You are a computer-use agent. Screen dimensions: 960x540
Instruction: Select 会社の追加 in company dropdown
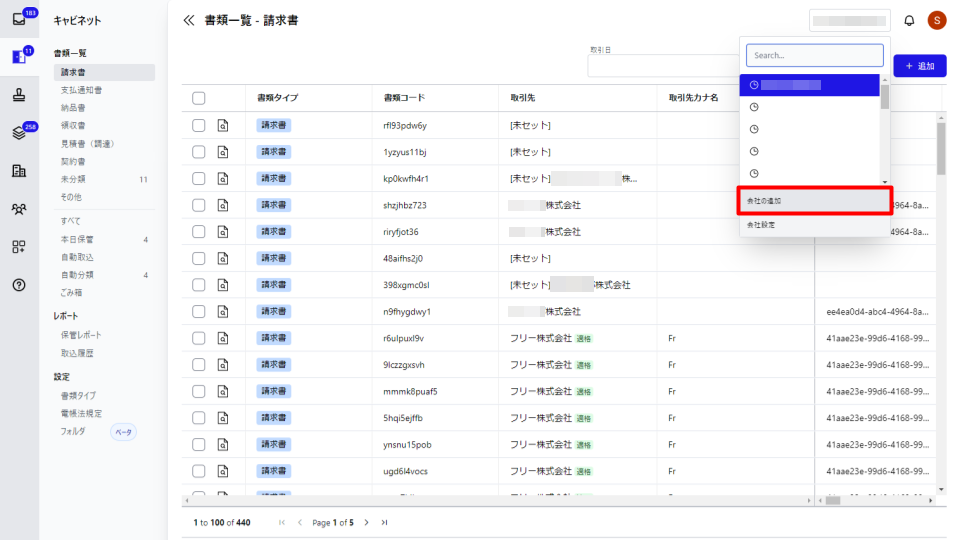pos(814,201)
